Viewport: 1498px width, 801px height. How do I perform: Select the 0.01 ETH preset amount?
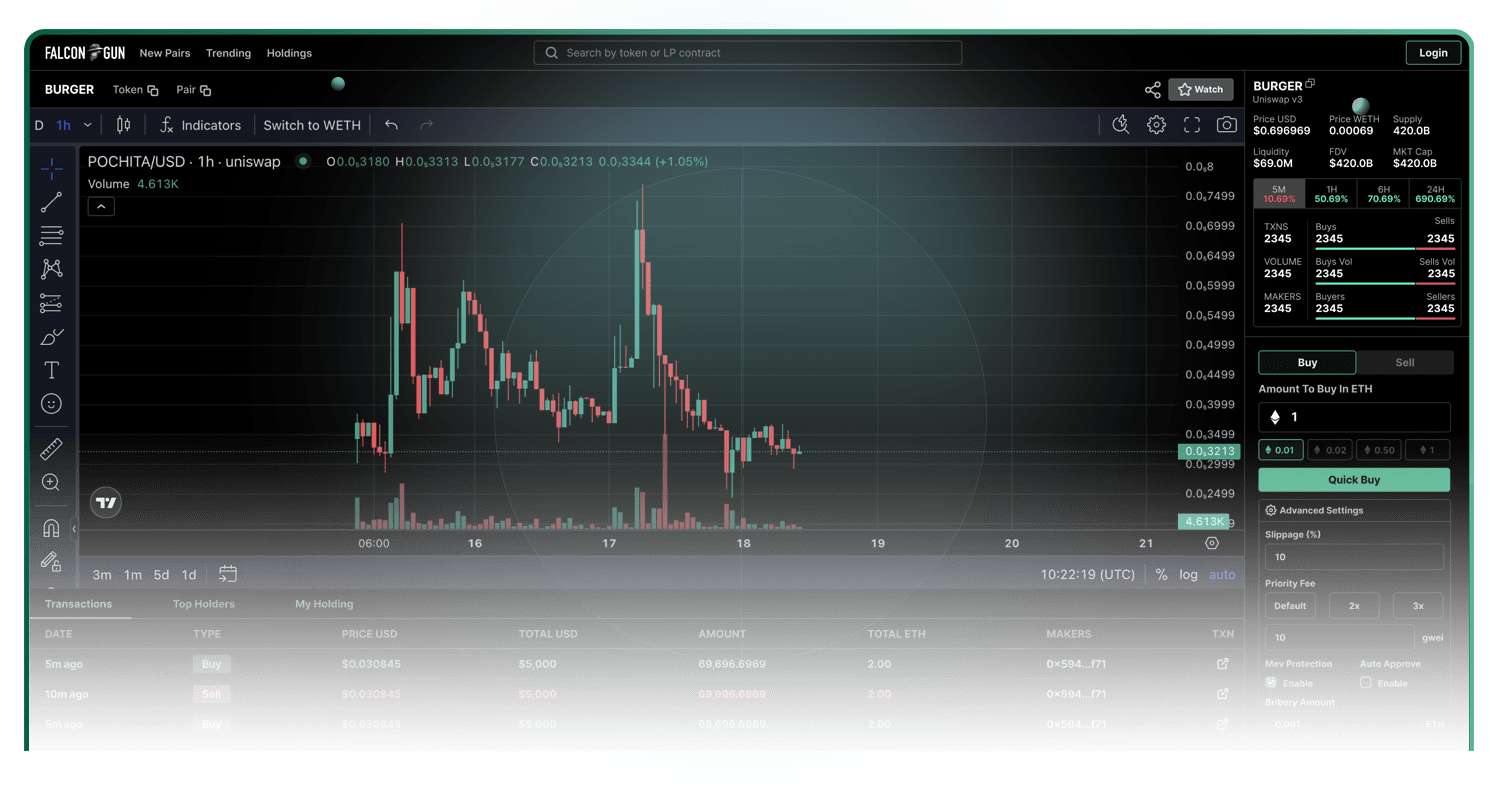coord(1280,450)
